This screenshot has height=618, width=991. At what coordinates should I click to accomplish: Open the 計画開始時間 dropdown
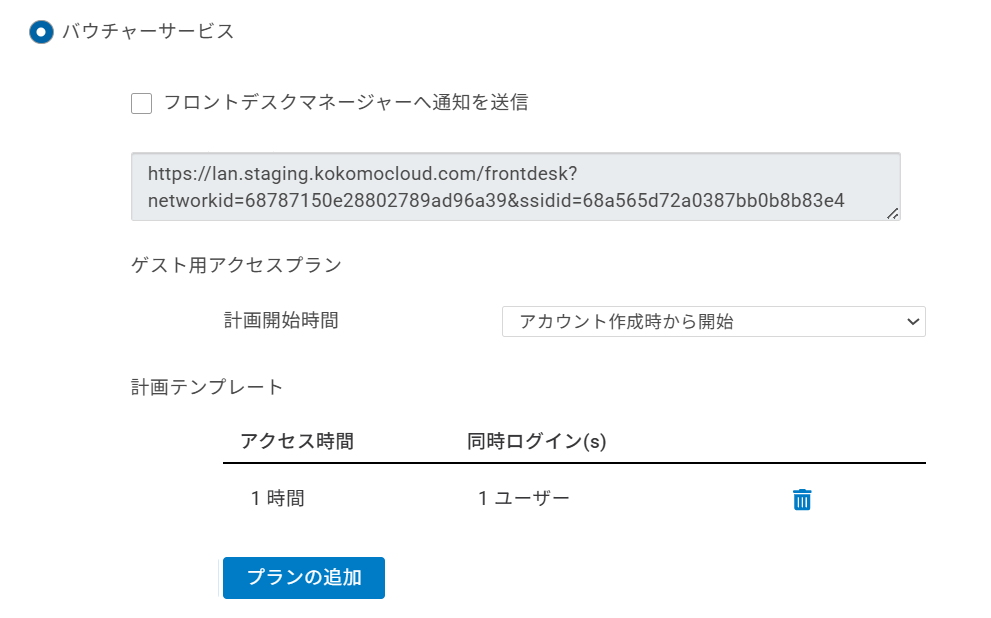[712, 322]
